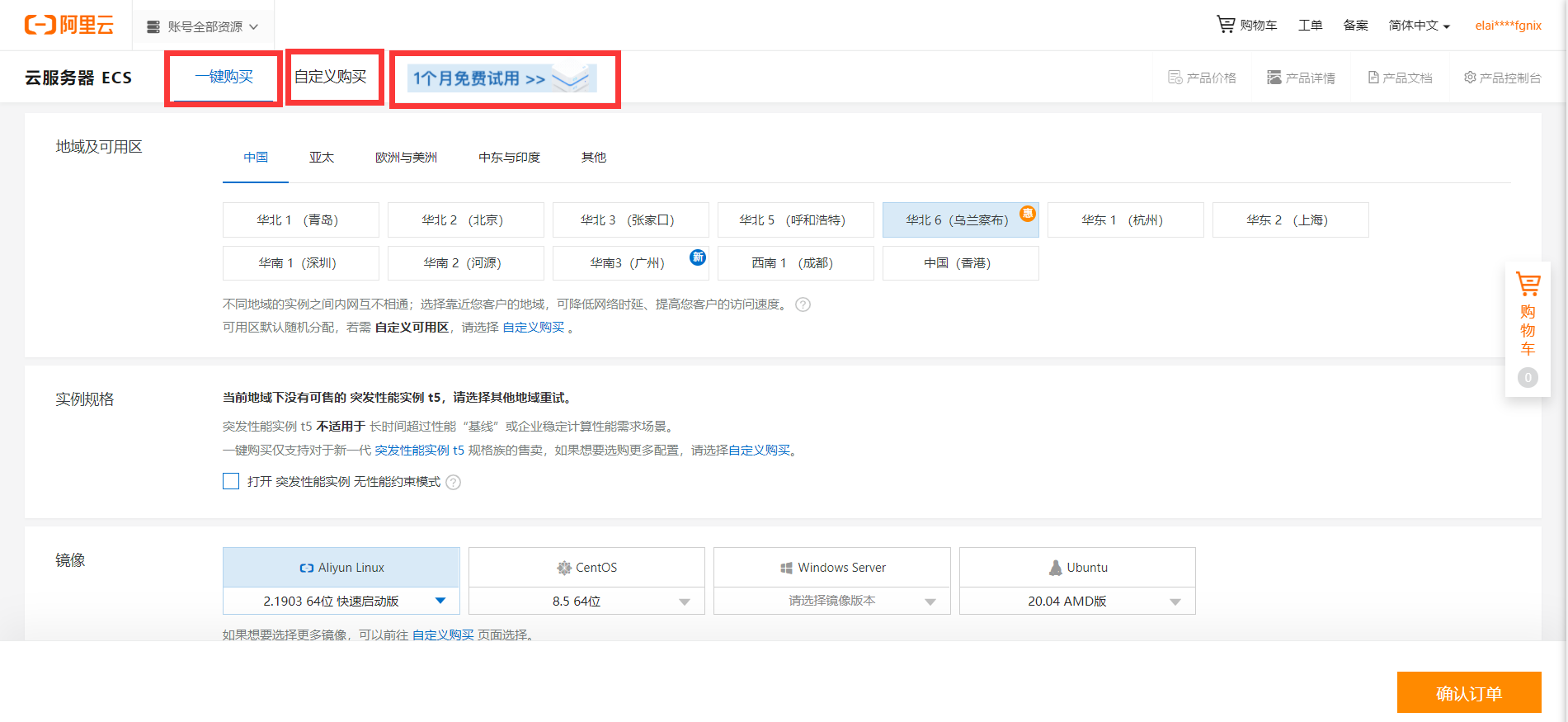The width and height of the screenshot is (1568, 722).
Task: Click help icon beside 无性能约束模式
Action: coord(453,482)
